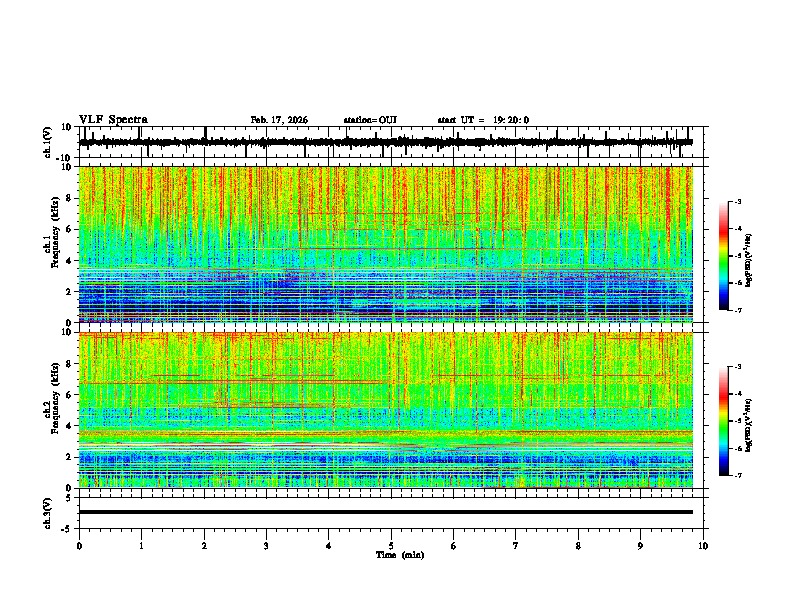The width and height of the screenshot is (792, 612).
Task: Click the ch.1(V) waveform axis label
Action: tap(48, 142)
